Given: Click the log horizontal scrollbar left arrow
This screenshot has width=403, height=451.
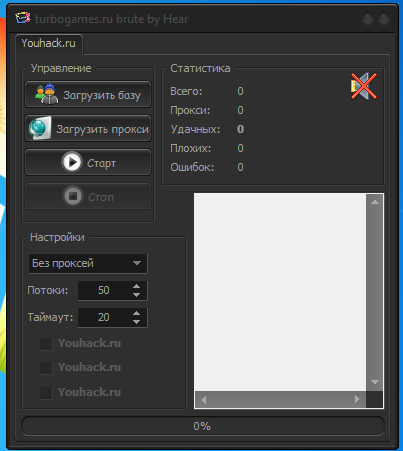Looking at the screenshot, I should [204, 399].
